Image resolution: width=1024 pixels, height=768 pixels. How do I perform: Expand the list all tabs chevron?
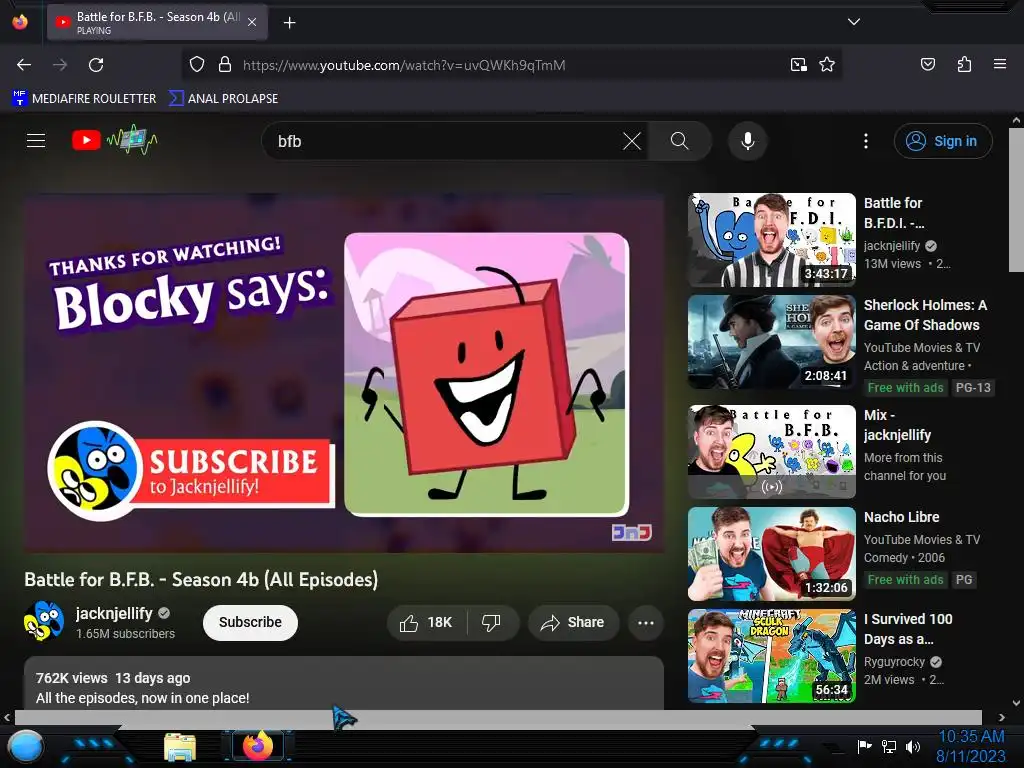coord(854,22)
